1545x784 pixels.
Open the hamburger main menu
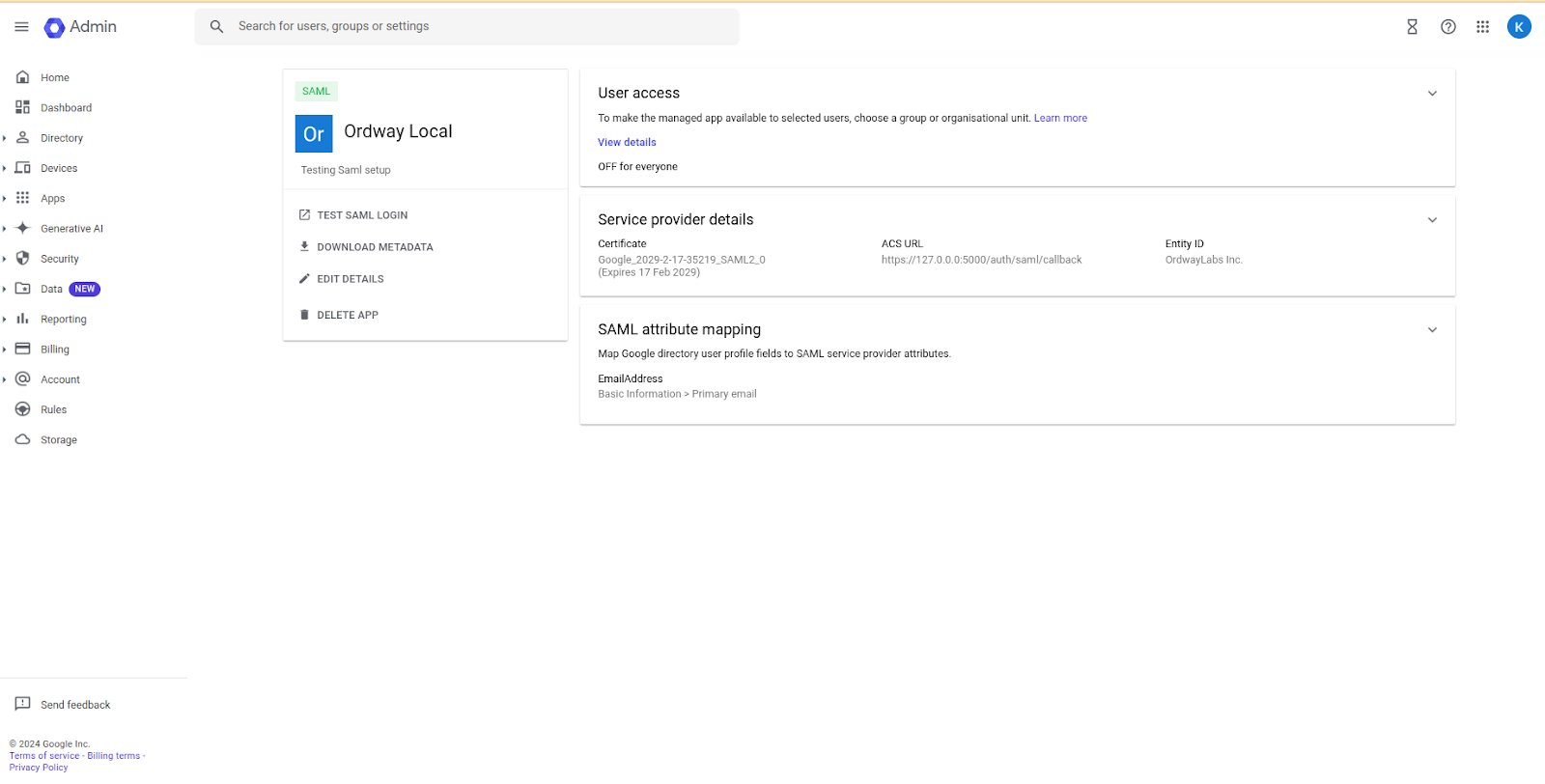pyautogui.click(x=21, y=27)
